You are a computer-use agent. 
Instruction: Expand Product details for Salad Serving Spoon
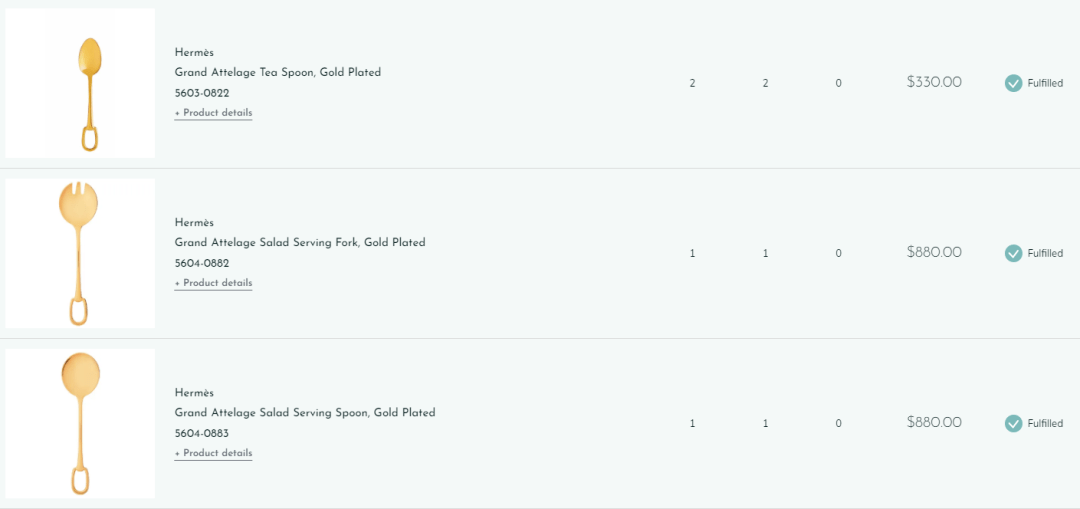click(213, 453)
